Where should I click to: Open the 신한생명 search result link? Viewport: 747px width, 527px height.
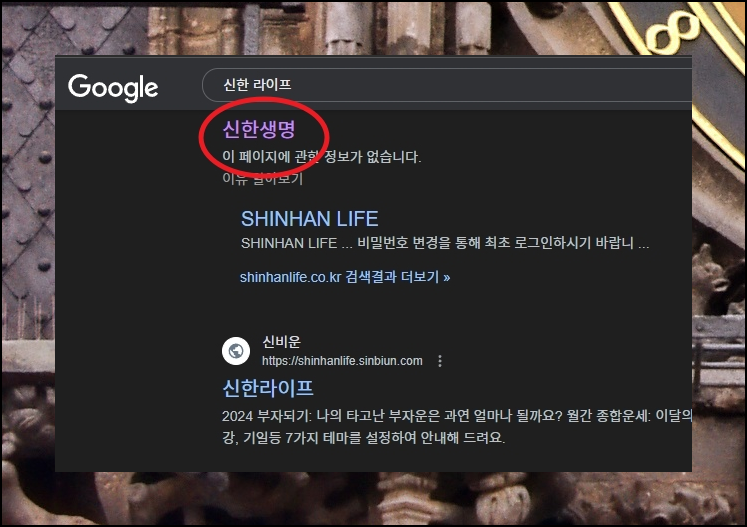pos(259,129)
